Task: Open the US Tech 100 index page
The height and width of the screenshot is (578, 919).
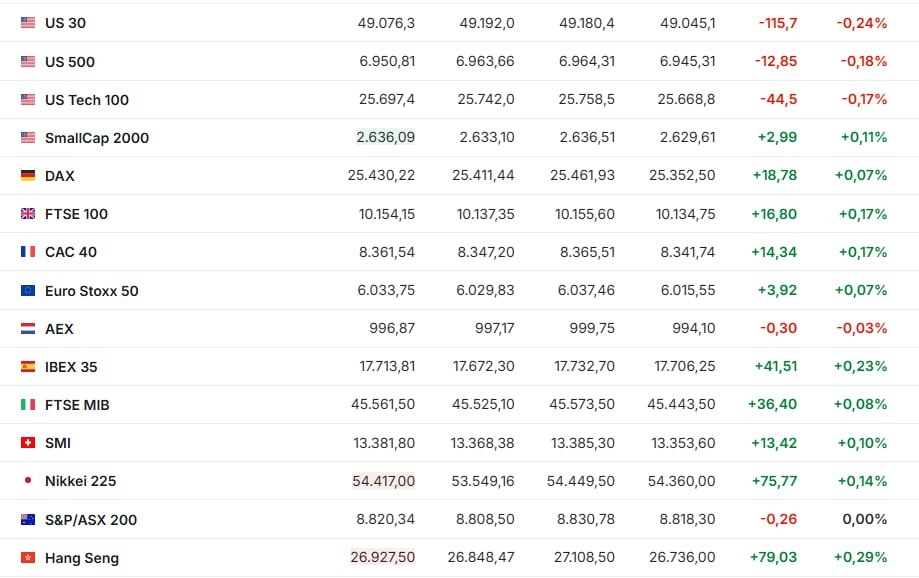Action: point(87,100)
